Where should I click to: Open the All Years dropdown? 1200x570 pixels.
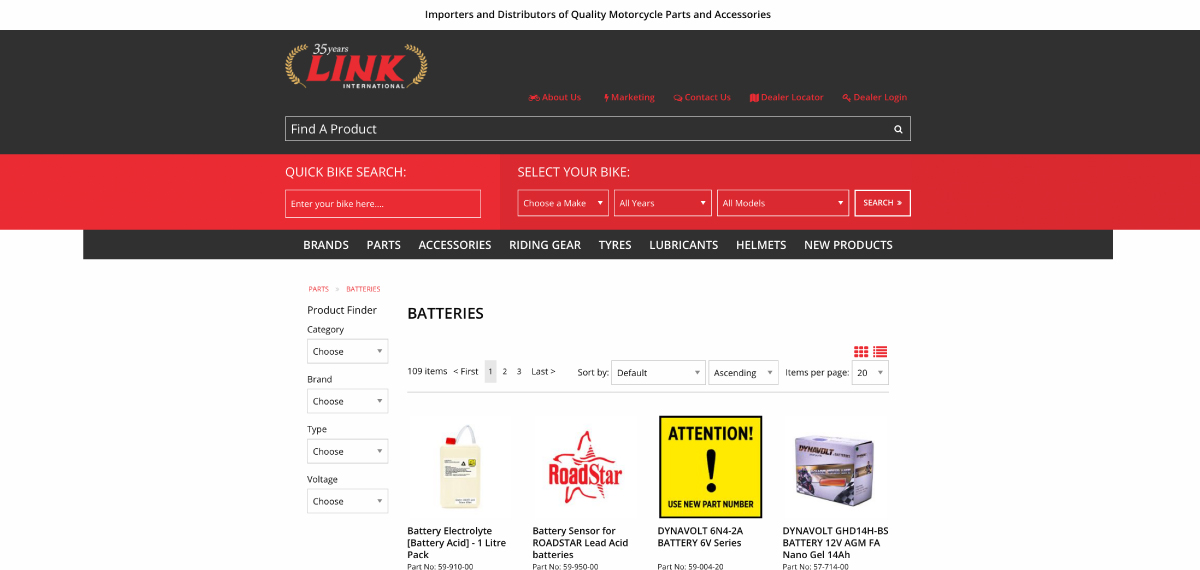coord(663,203)
